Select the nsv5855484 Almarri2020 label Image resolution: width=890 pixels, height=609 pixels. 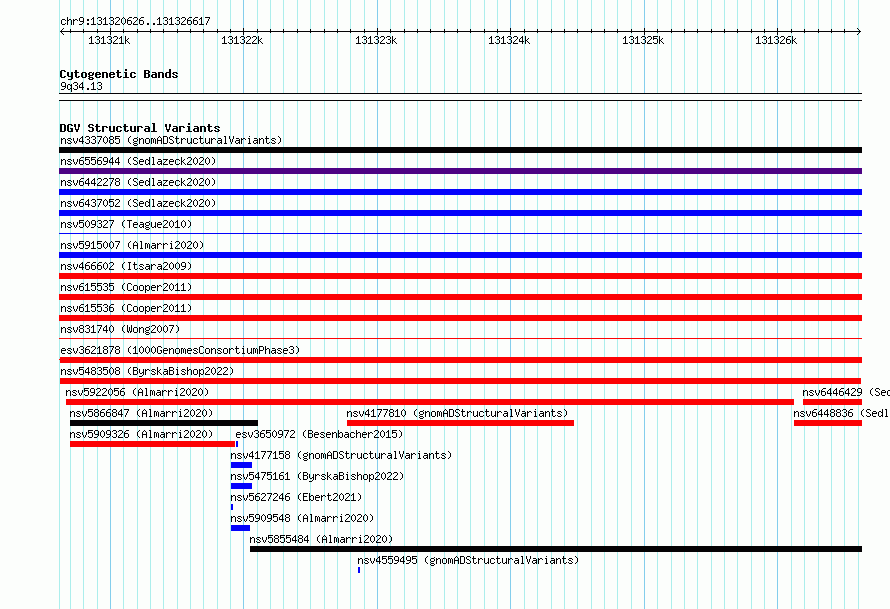[x=321, y=539]
